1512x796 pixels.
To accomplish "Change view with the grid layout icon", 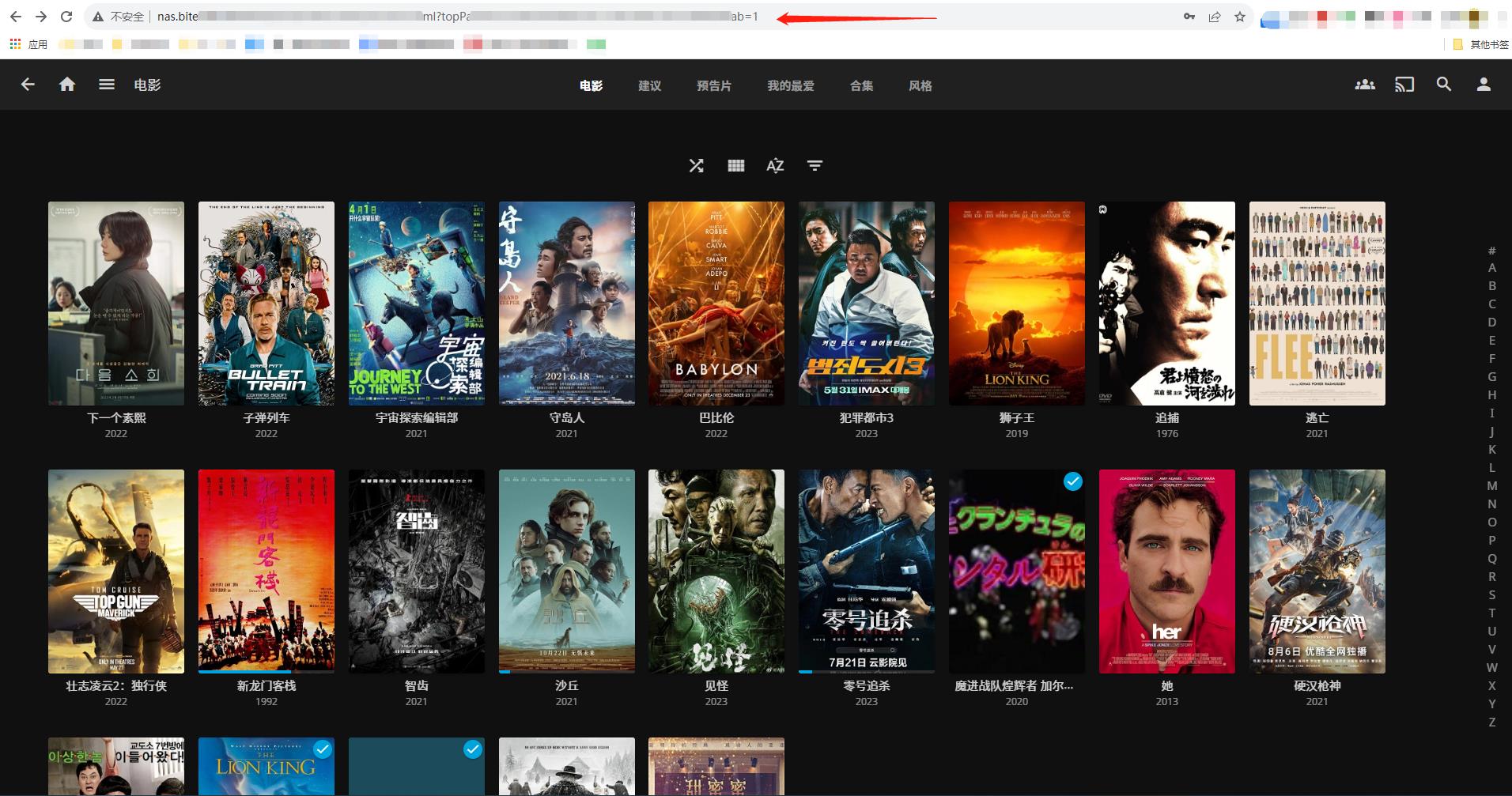I will (x=735, y=165).
